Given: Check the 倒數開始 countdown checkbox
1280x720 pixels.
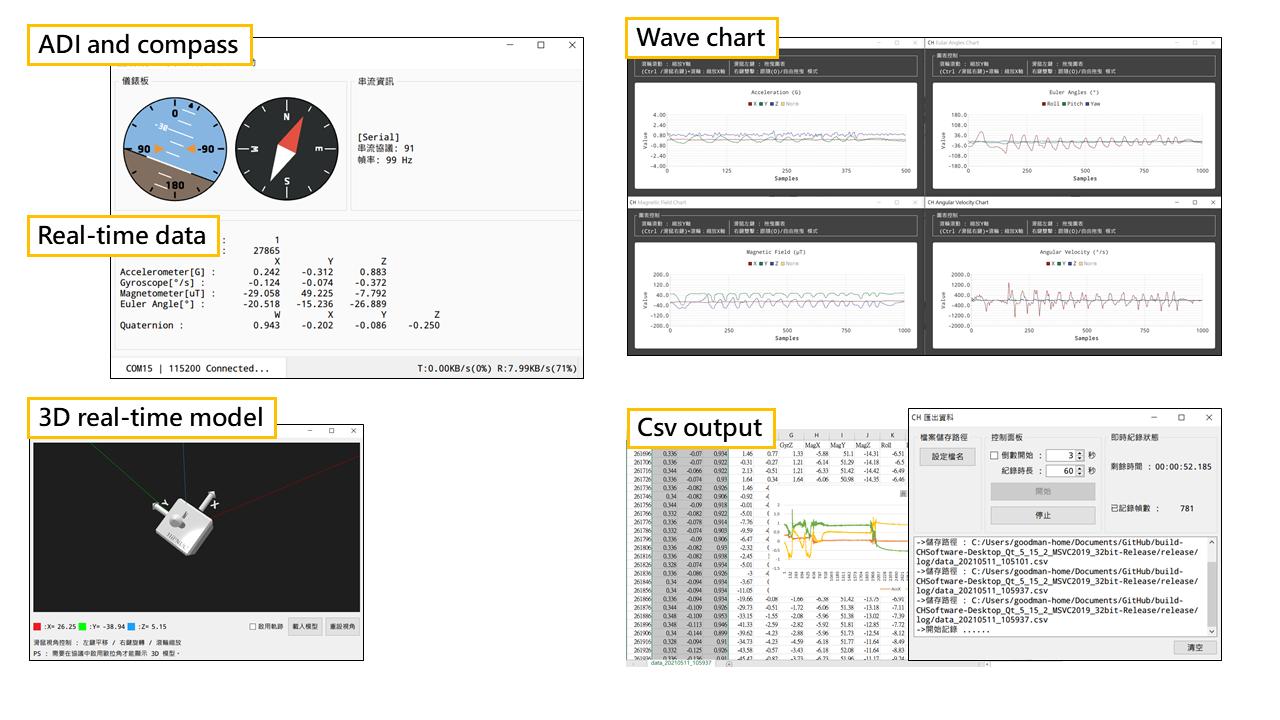Looking at the screenshot, I should click(994, 455).
